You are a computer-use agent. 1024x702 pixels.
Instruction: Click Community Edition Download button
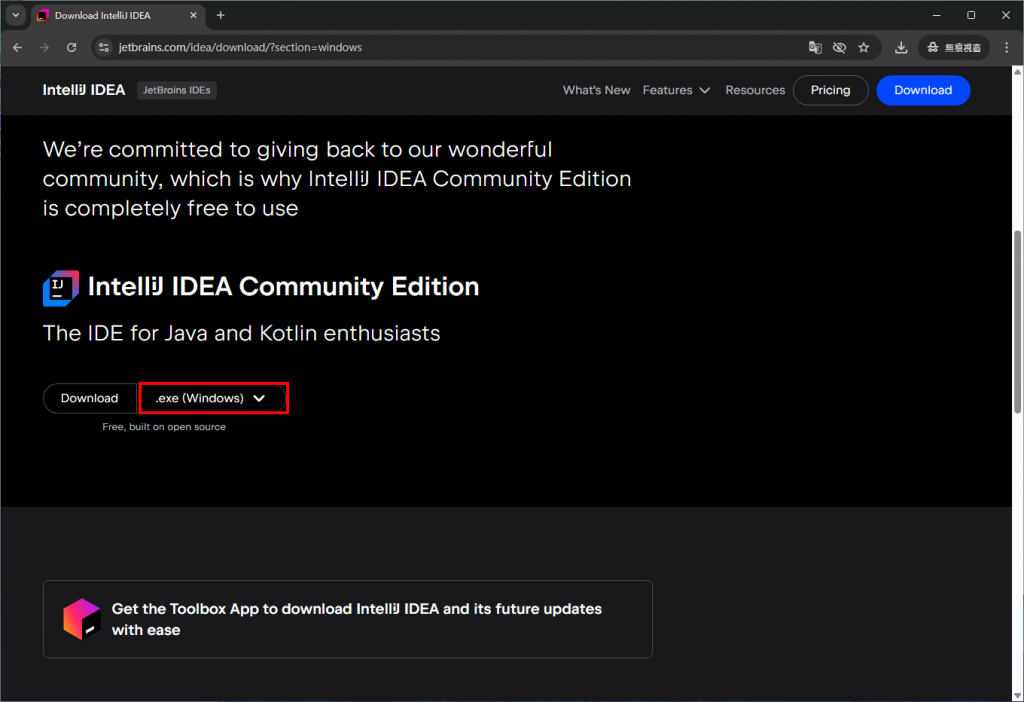pyautogui.click(x=89, y=398)
